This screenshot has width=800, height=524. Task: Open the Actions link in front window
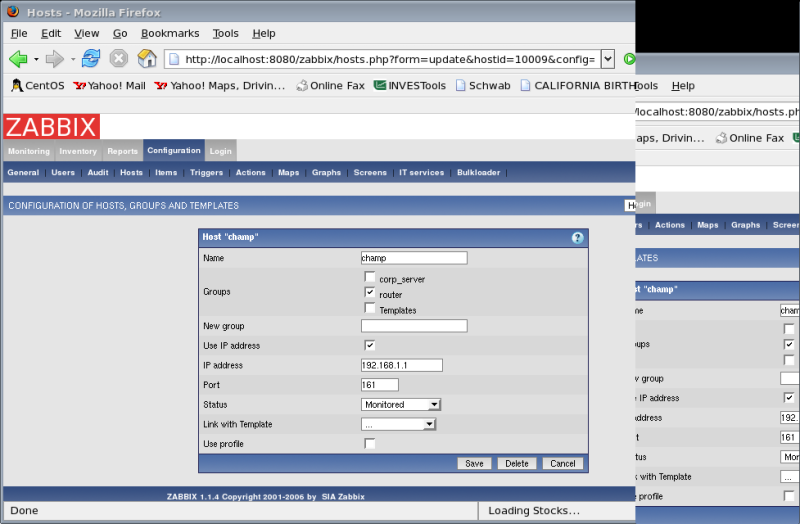pyautogui.click(x=251, y=172)
